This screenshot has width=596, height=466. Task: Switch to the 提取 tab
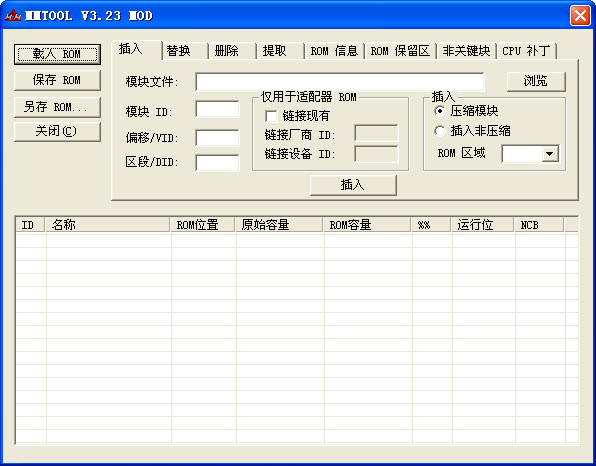tap(281, 51)
